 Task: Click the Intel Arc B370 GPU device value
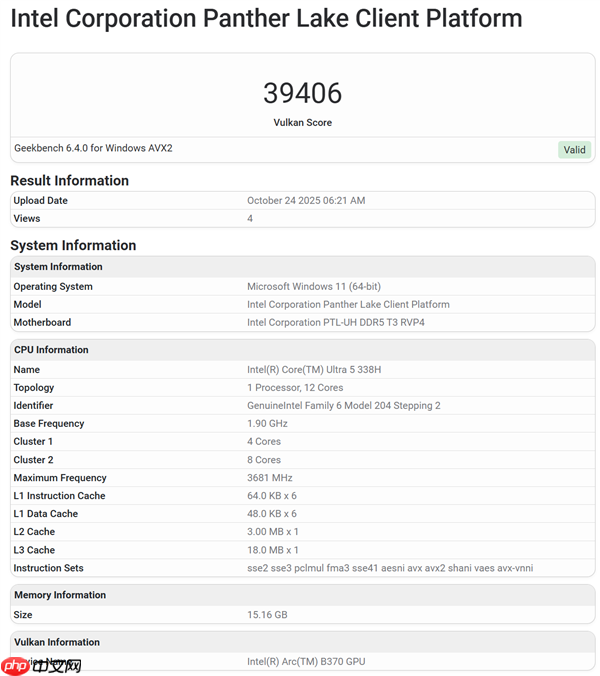coord(304,662)
